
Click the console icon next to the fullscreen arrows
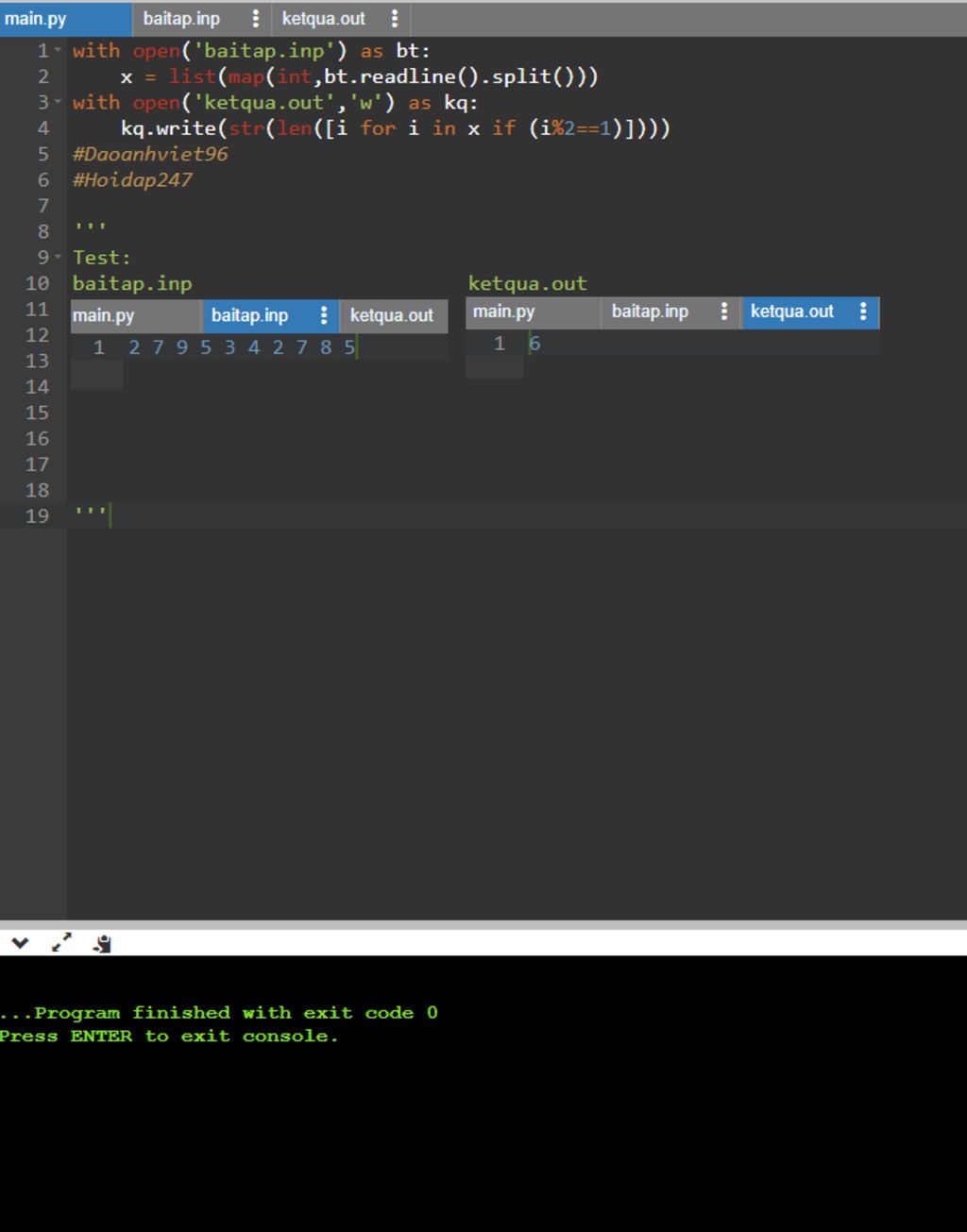coord(103,943)
